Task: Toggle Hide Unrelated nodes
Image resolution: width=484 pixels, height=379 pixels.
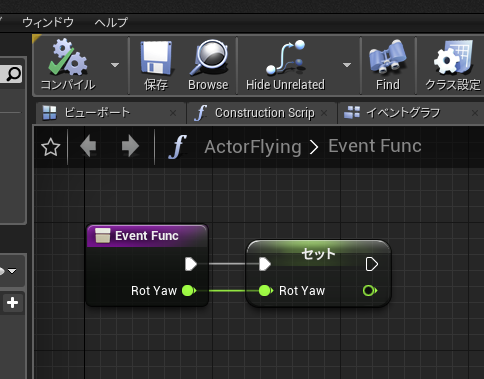Action: tap(285, 66)
